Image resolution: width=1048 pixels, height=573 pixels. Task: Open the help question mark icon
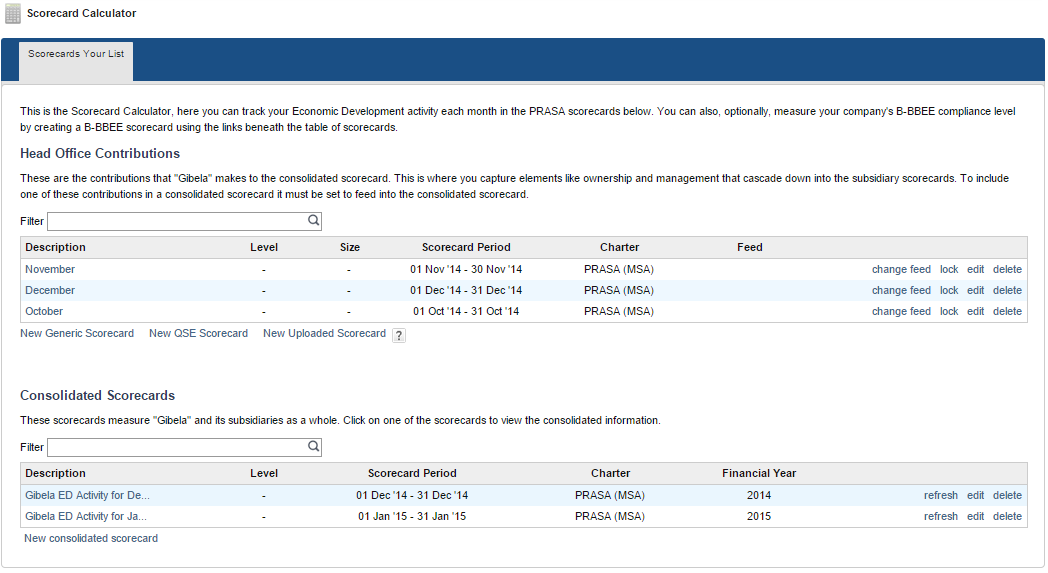pos(398,336)
